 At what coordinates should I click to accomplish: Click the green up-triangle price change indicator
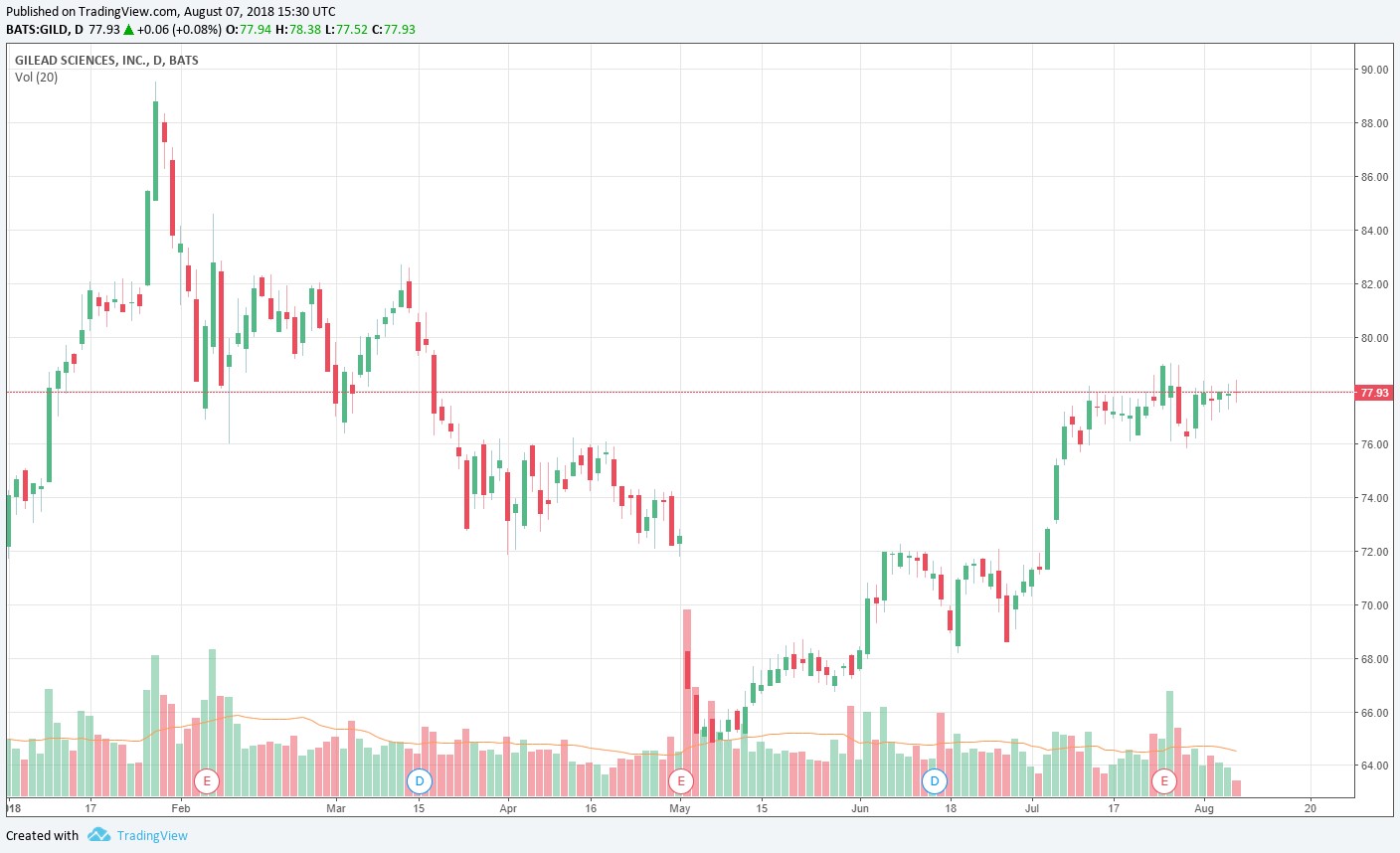tap(129, 30)
